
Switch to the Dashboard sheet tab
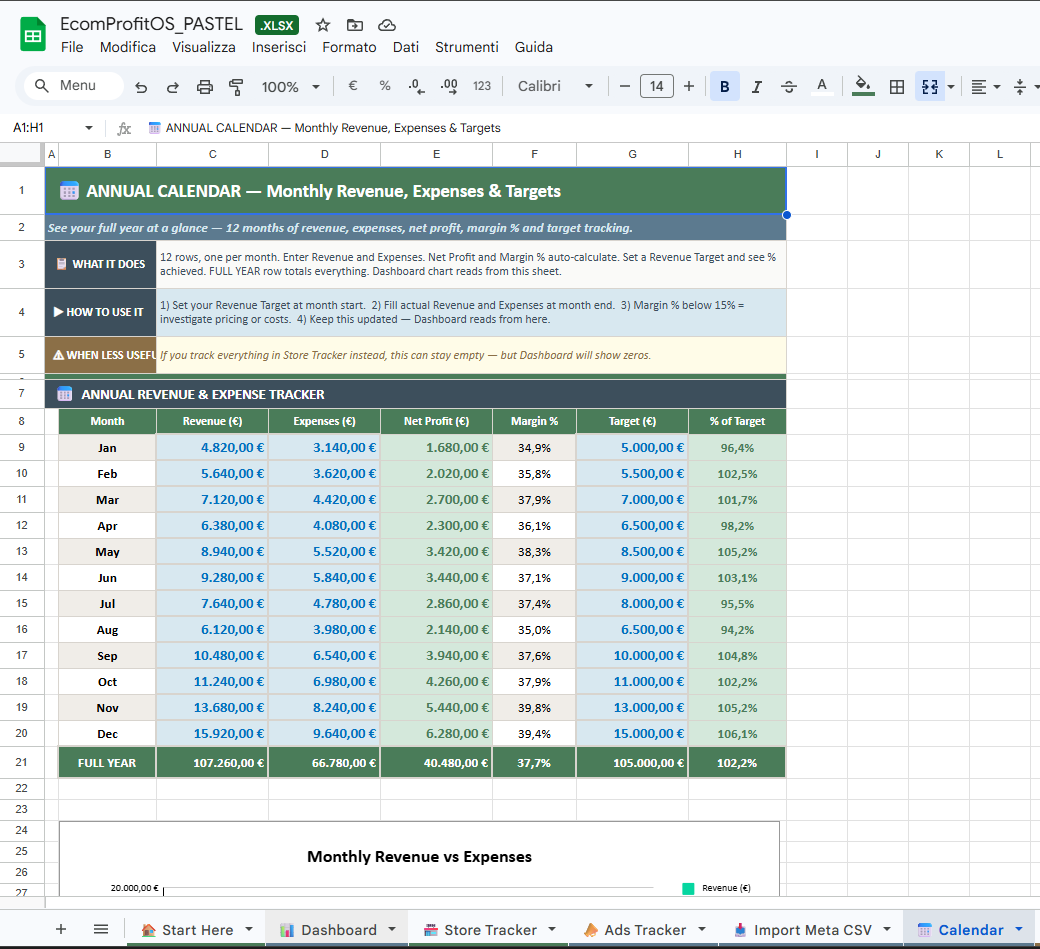tap(338, 930)
